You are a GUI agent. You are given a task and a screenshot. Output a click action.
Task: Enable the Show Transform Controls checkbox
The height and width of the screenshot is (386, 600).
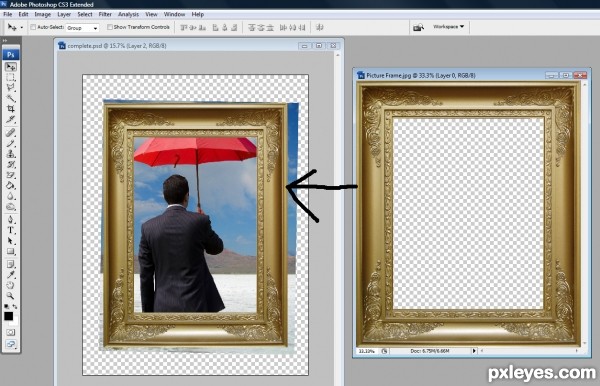tap(110, 27)
